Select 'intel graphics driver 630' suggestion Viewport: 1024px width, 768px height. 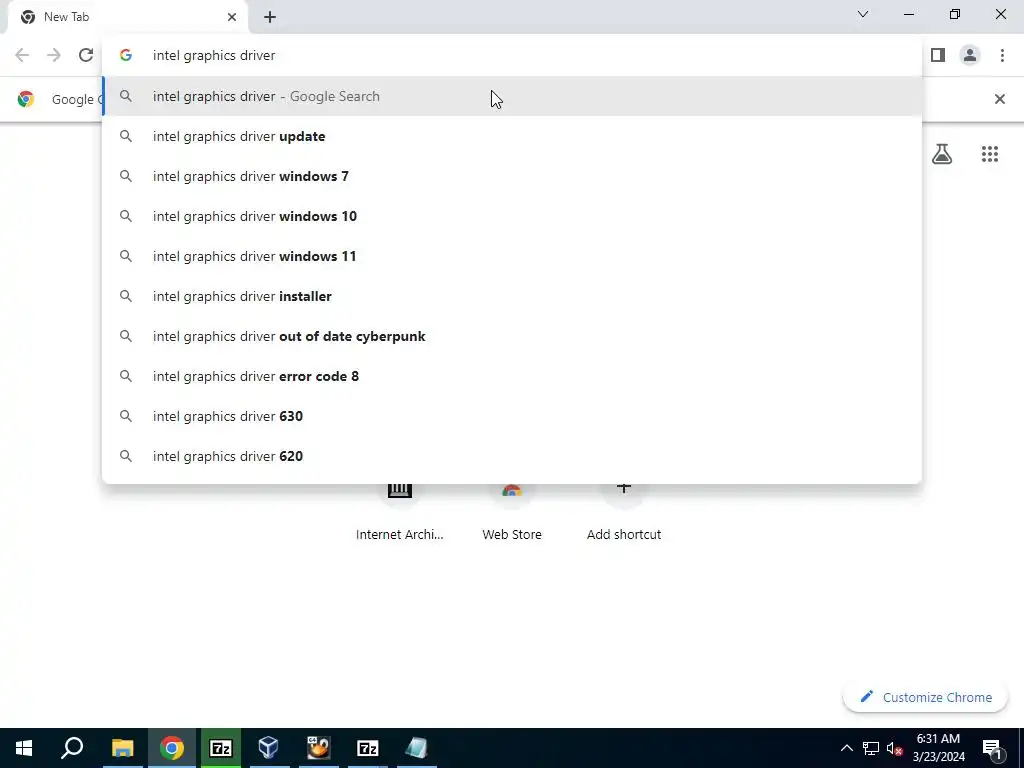(512, 416)
